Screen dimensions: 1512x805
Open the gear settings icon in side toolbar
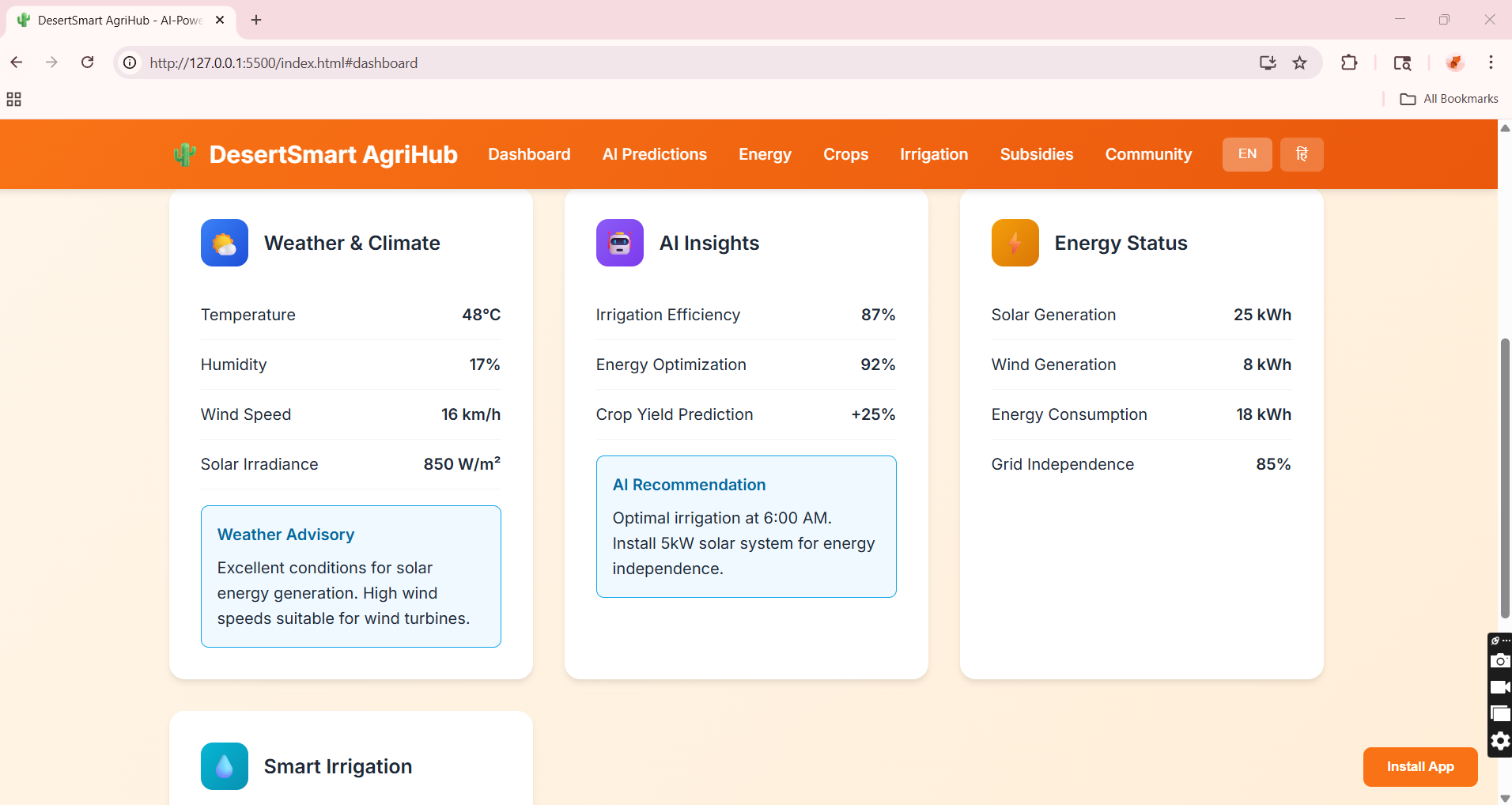[1500, 741]
